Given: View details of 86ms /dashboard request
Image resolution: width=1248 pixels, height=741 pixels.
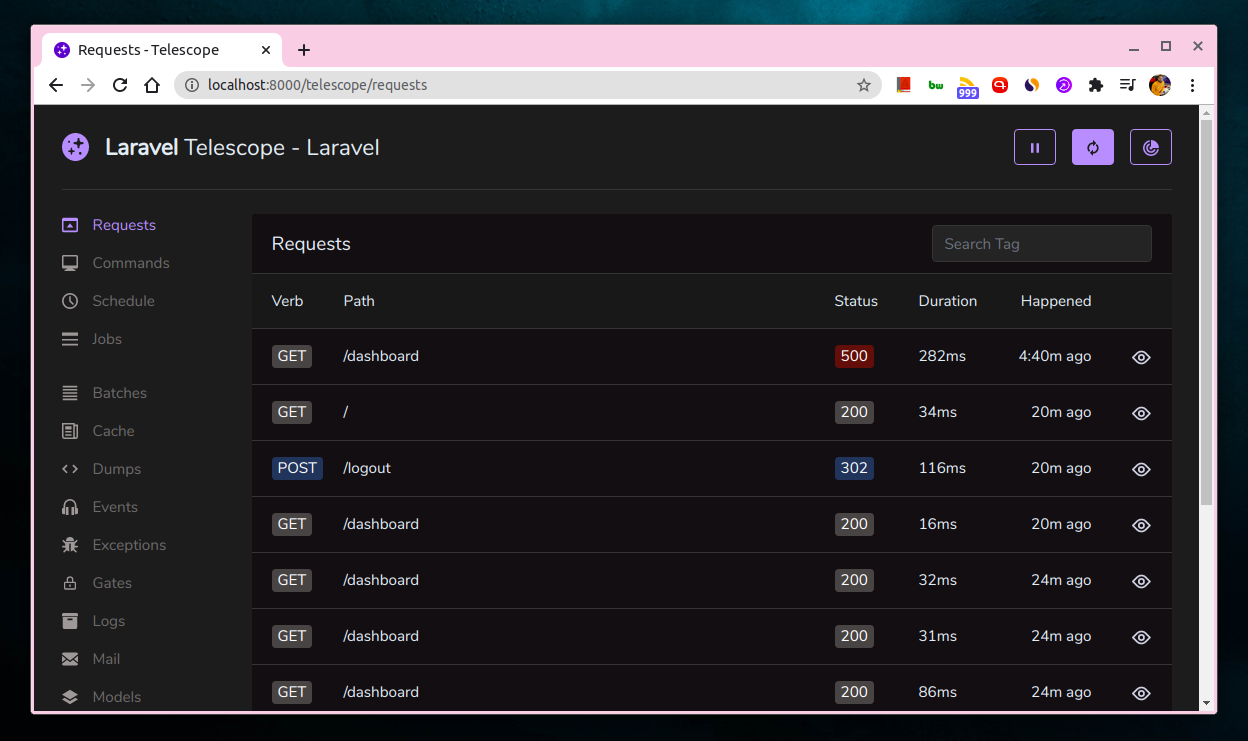Looking at the screenshot, I should click(1141, 693).
